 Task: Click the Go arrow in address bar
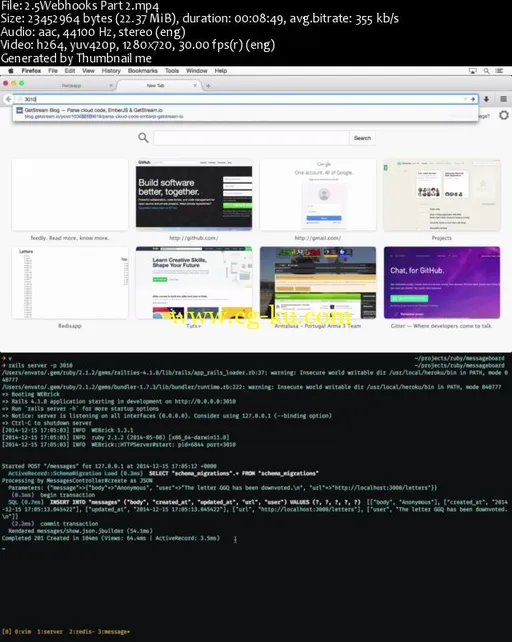473,99
